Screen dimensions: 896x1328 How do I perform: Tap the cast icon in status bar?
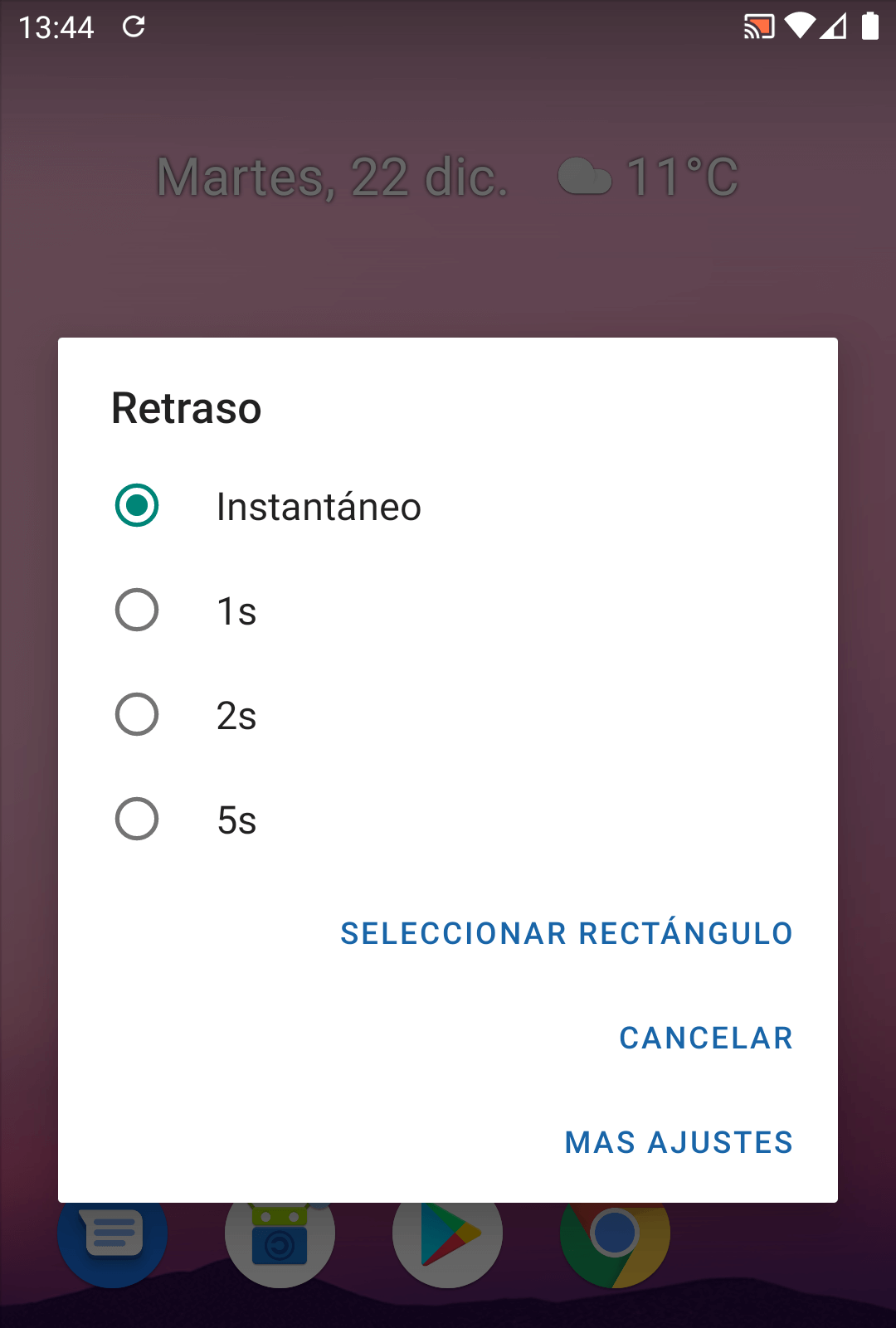[x=759, y=27]
